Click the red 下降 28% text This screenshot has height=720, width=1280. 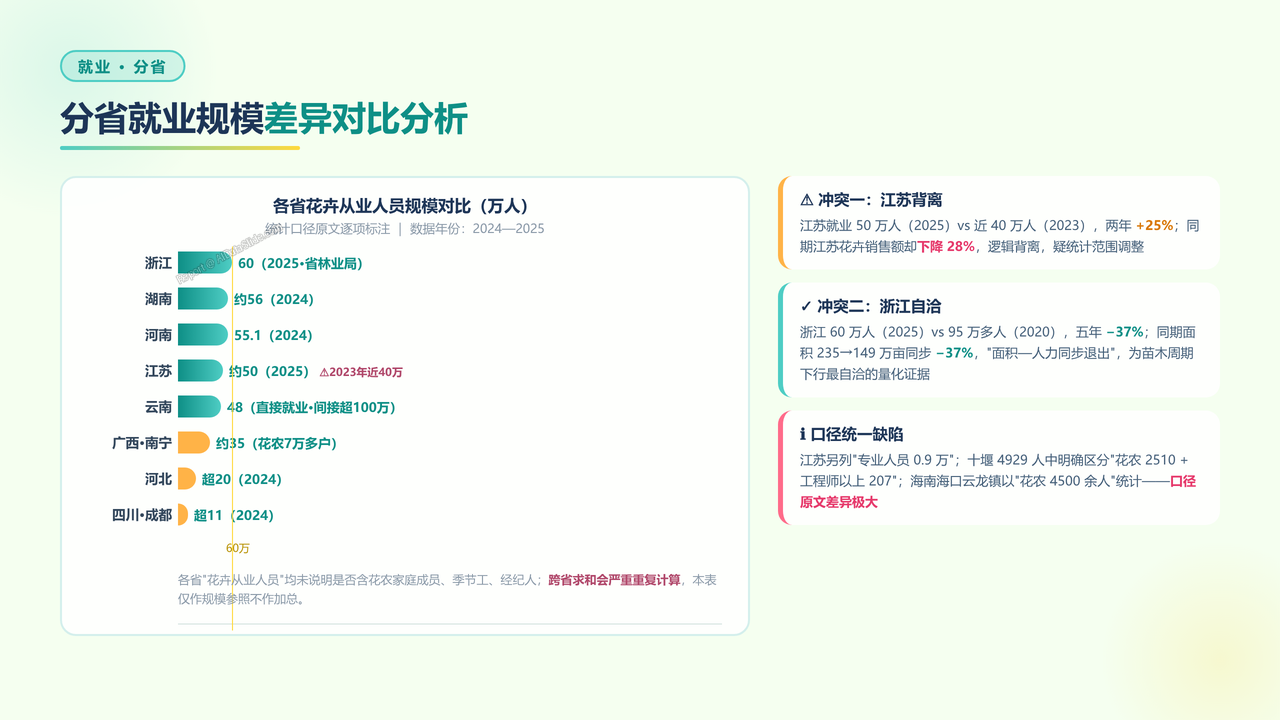pos(946,246)
